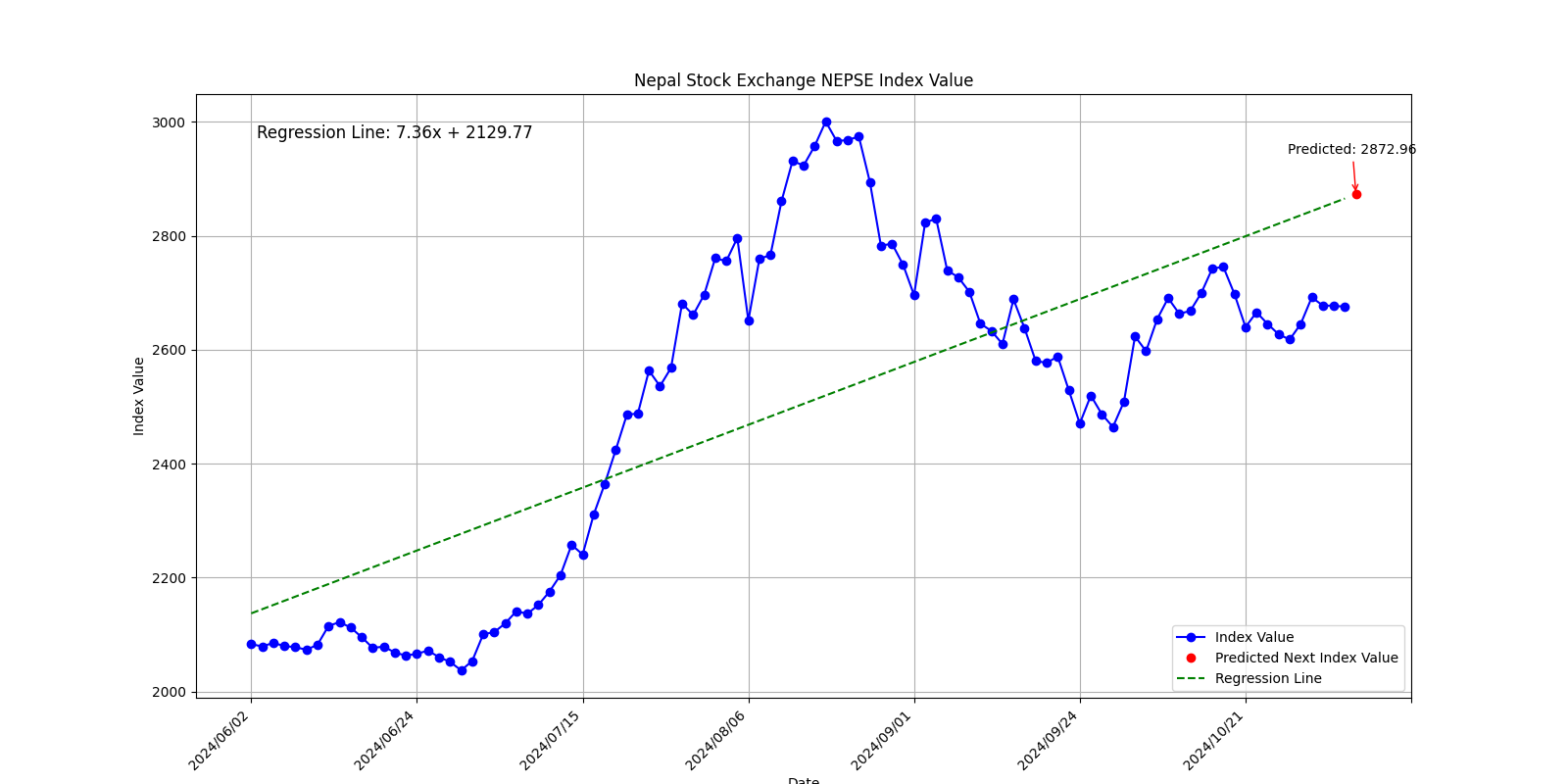Click the red dot marker icon in legend
This screenshot has height=784, width=1568.
point(1191,658)
